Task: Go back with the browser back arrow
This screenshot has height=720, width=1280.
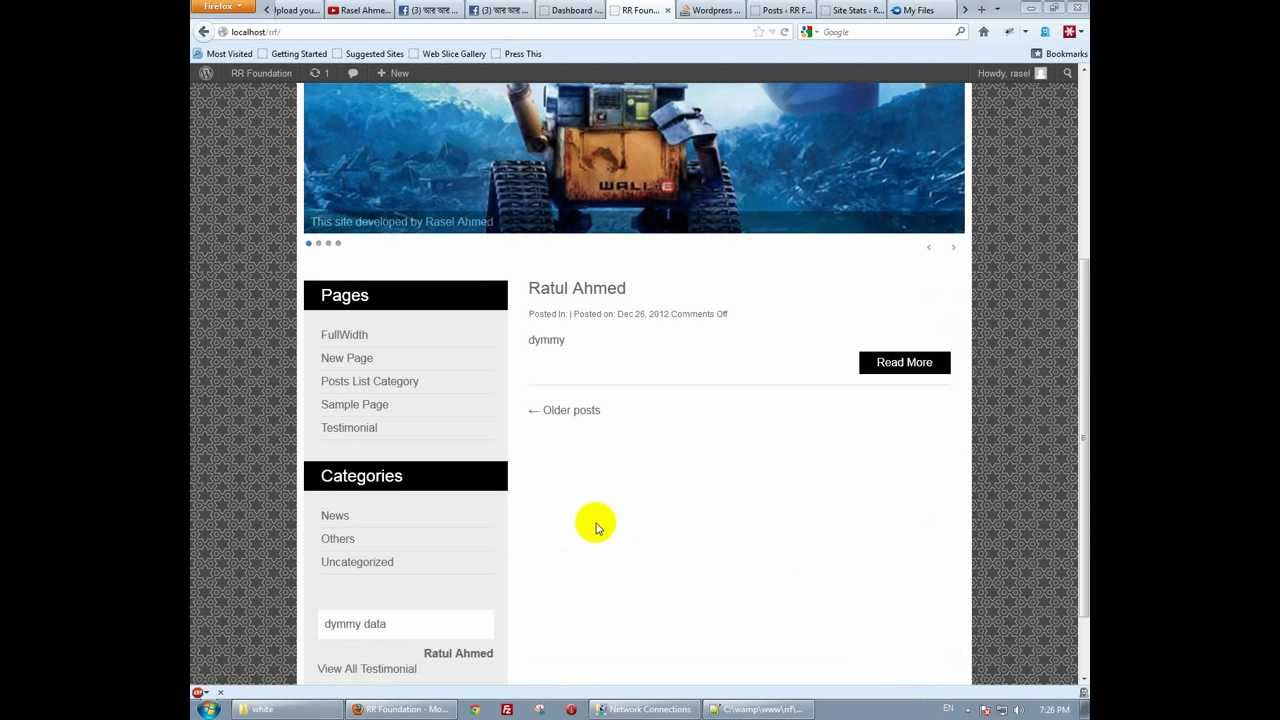Action: (x=204, y=32)
